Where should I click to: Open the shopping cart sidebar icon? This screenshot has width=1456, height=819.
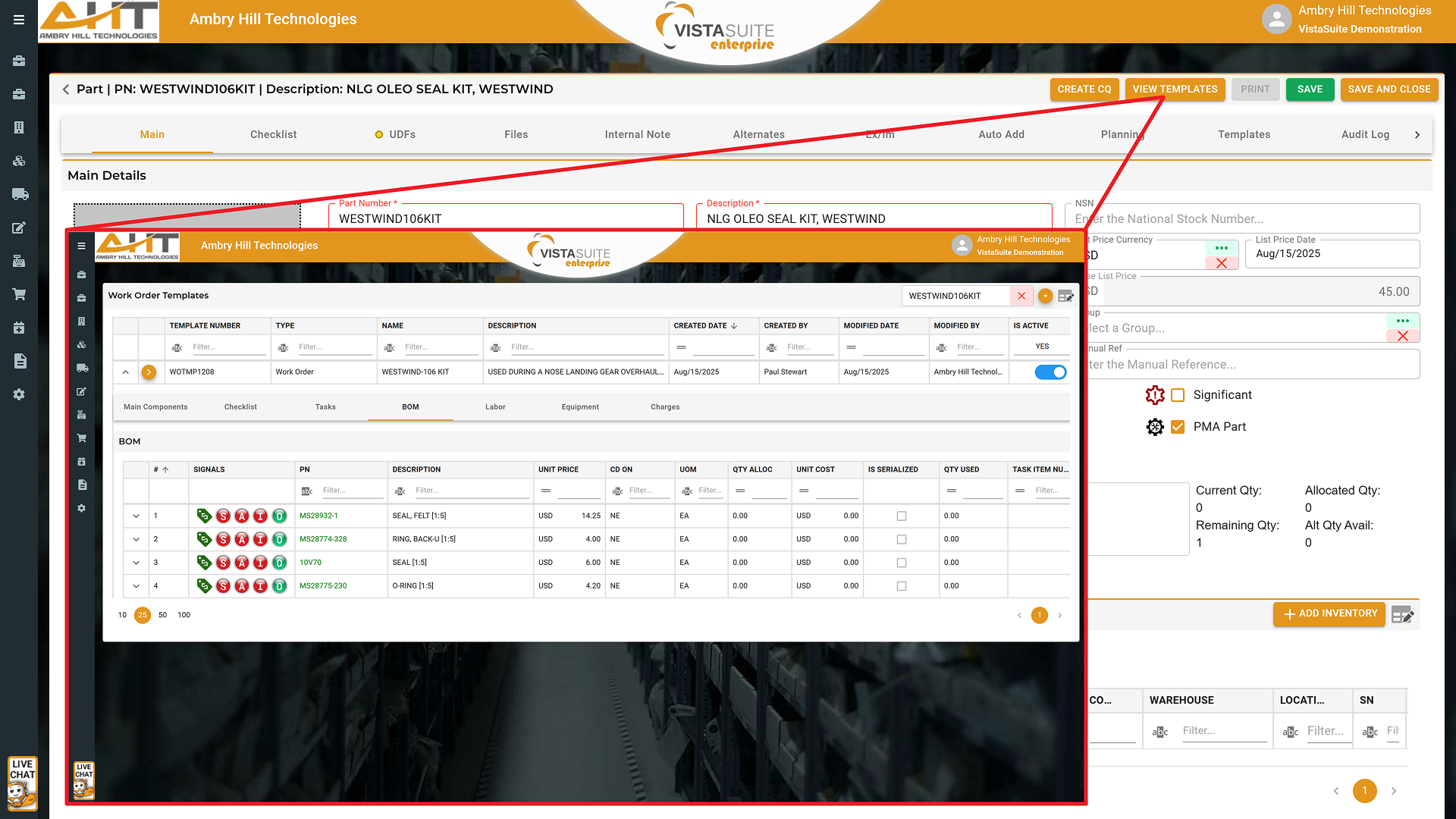(20, 294)
